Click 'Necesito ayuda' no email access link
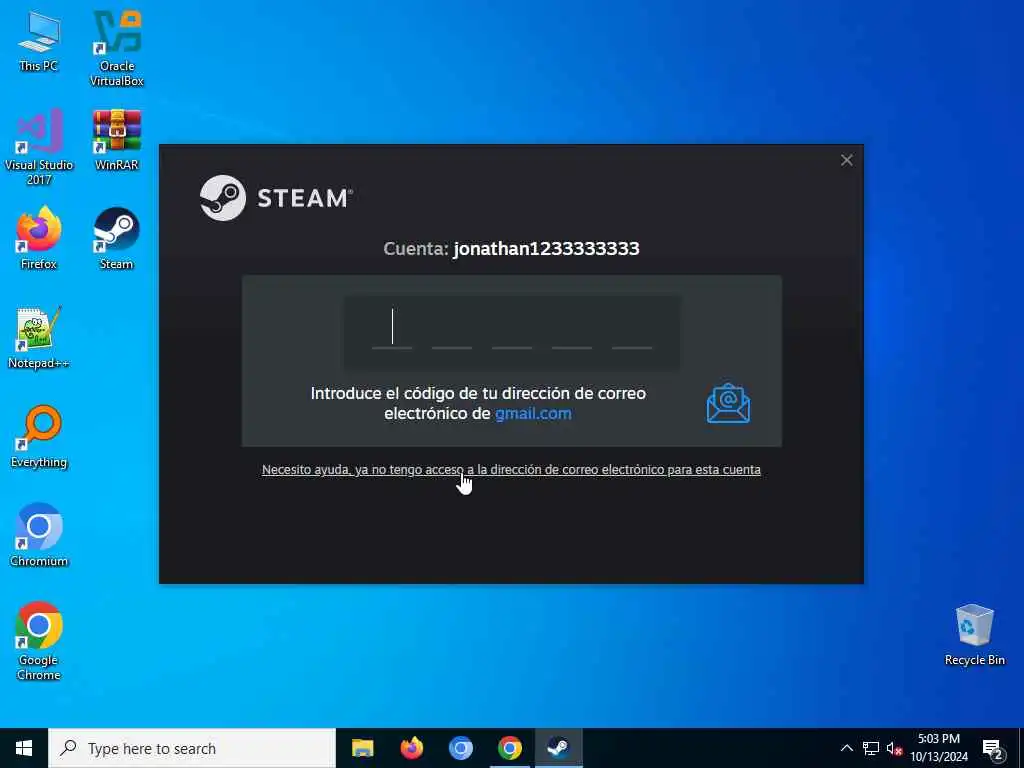Screen dimensions: 1024x768 point(511,470)
